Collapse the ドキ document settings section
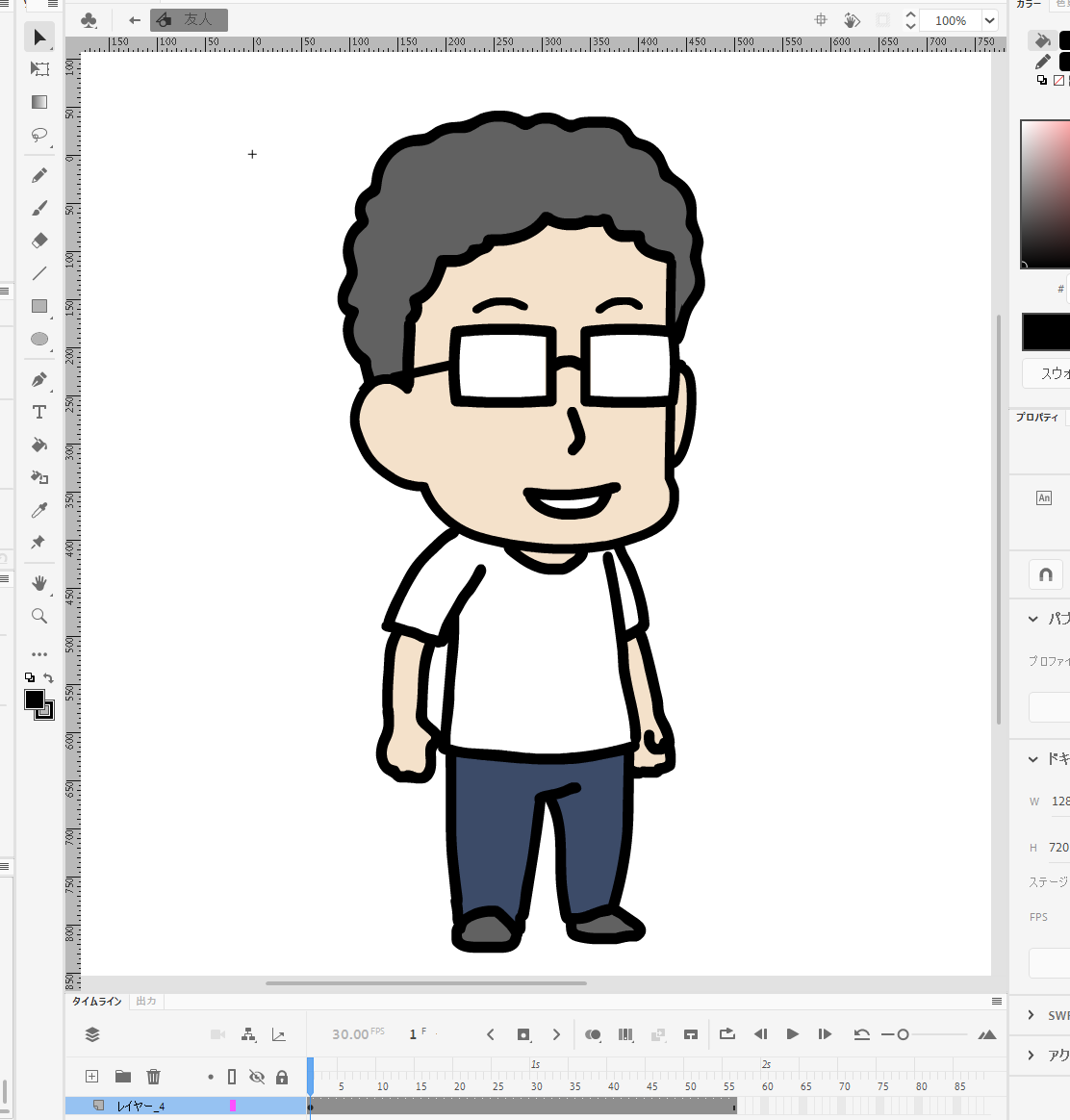1070x1120 pixels. (1032, 758)
